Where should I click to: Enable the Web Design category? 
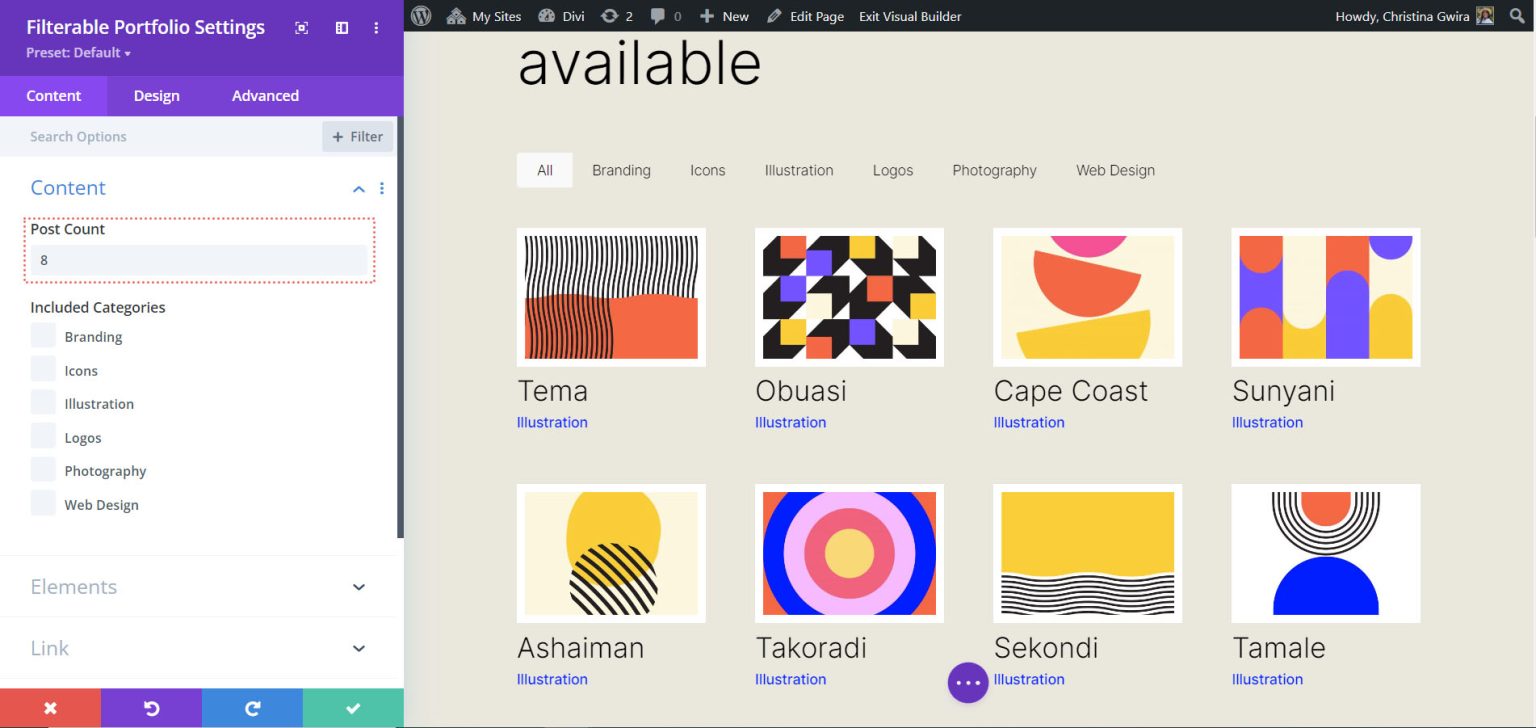[43, 504]
